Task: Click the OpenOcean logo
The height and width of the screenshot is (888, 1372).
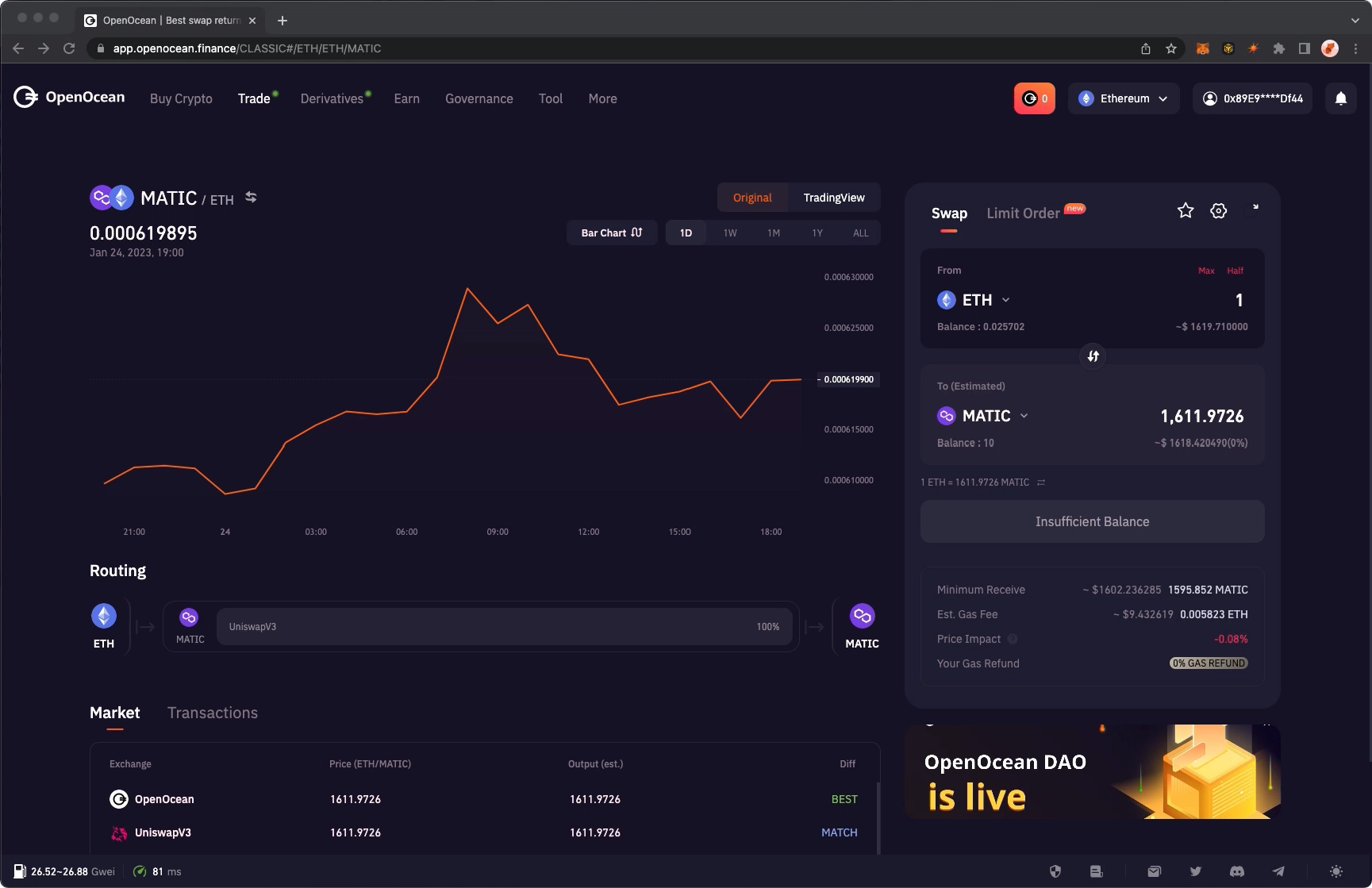Action: pyautogui.click(x=69, y=98)
